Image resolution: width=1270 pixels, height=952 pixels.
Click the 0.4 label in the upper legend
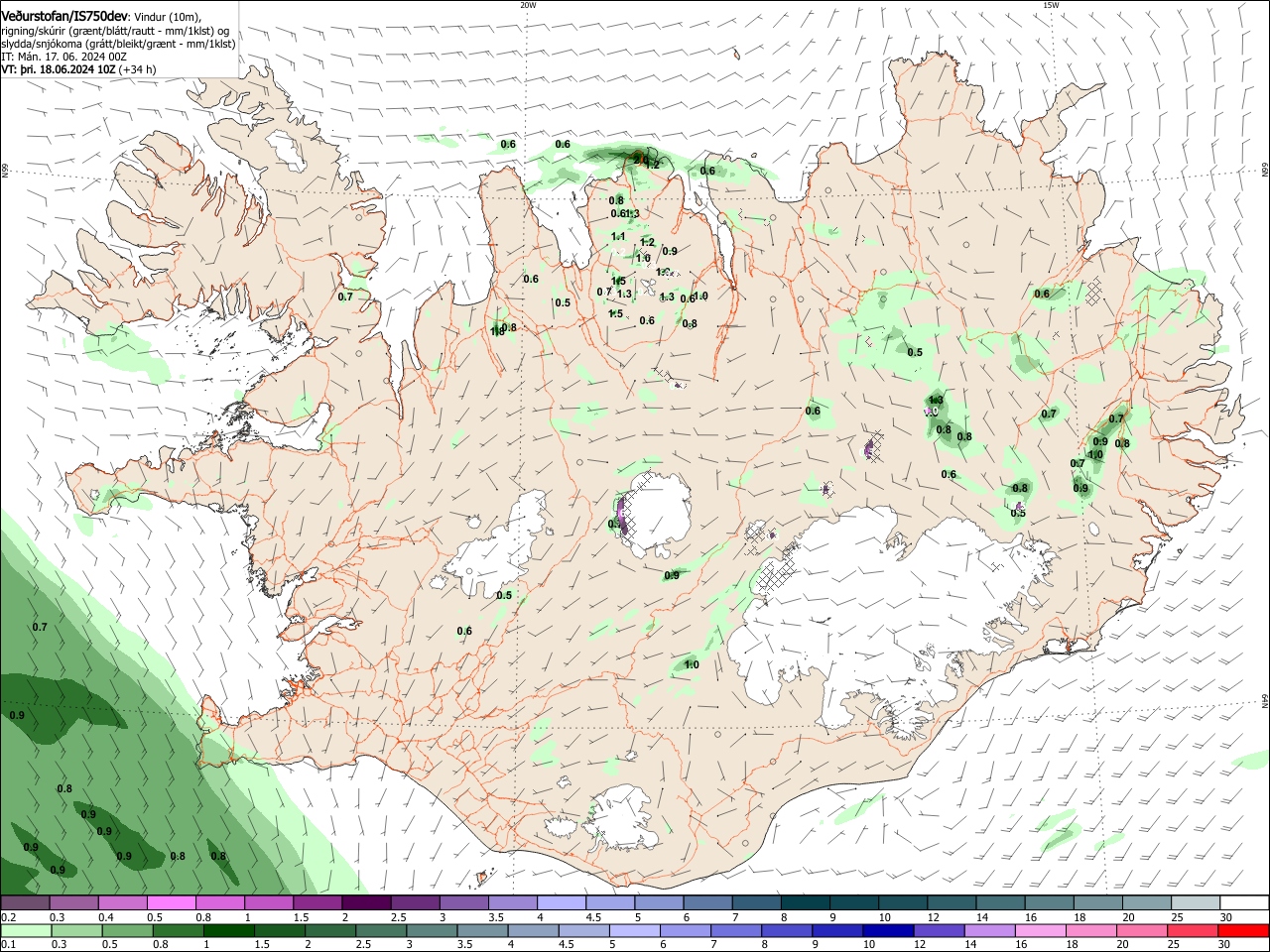click(106, 917)
